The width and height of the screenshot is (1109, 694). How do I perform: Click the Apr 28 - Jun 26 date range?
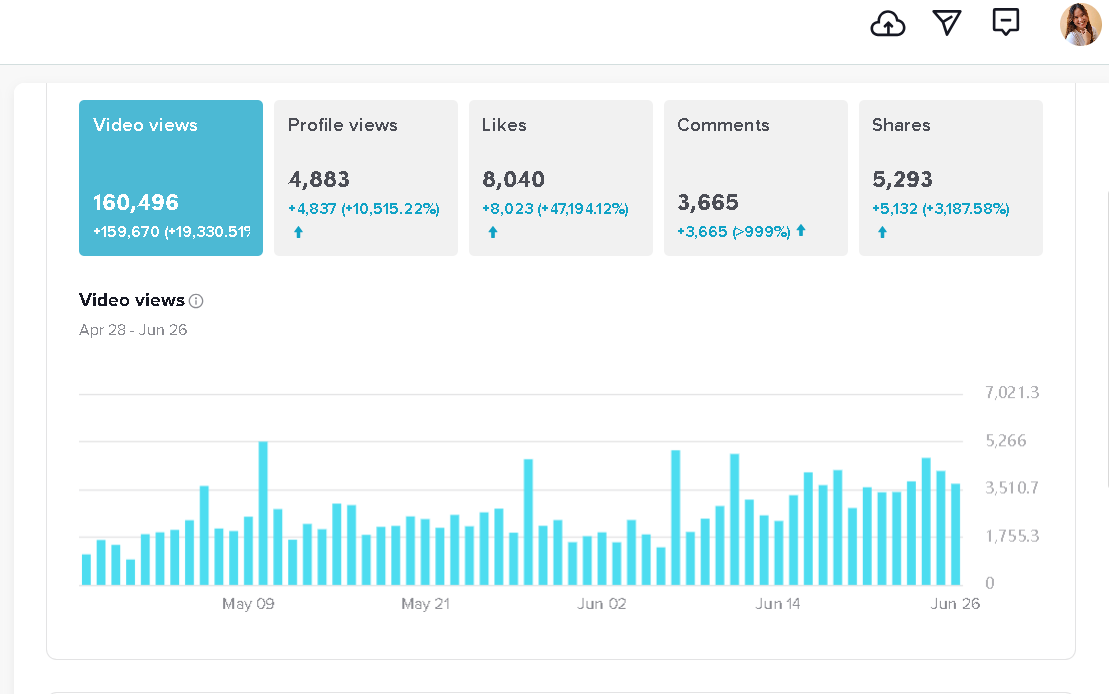[133, 330]
